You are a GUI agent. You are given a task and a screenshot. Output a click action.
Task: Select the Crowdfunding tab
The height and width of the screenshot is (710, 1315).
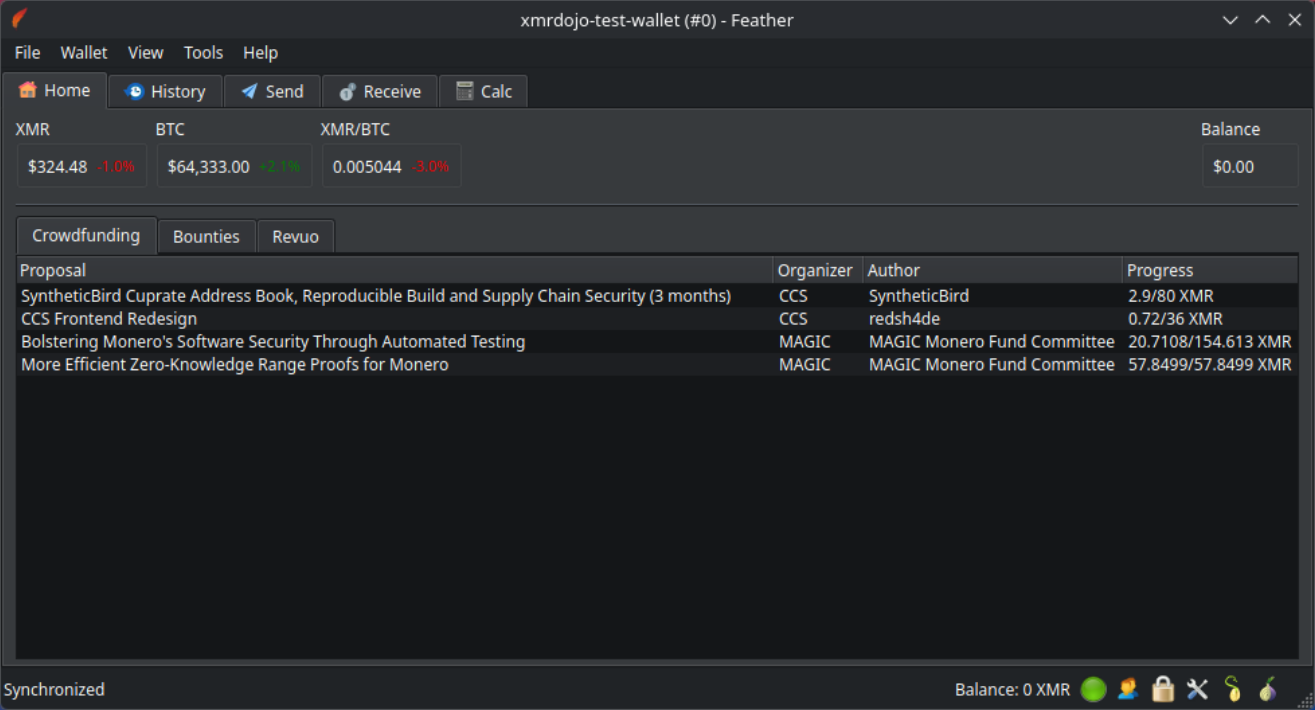point(86,236)
